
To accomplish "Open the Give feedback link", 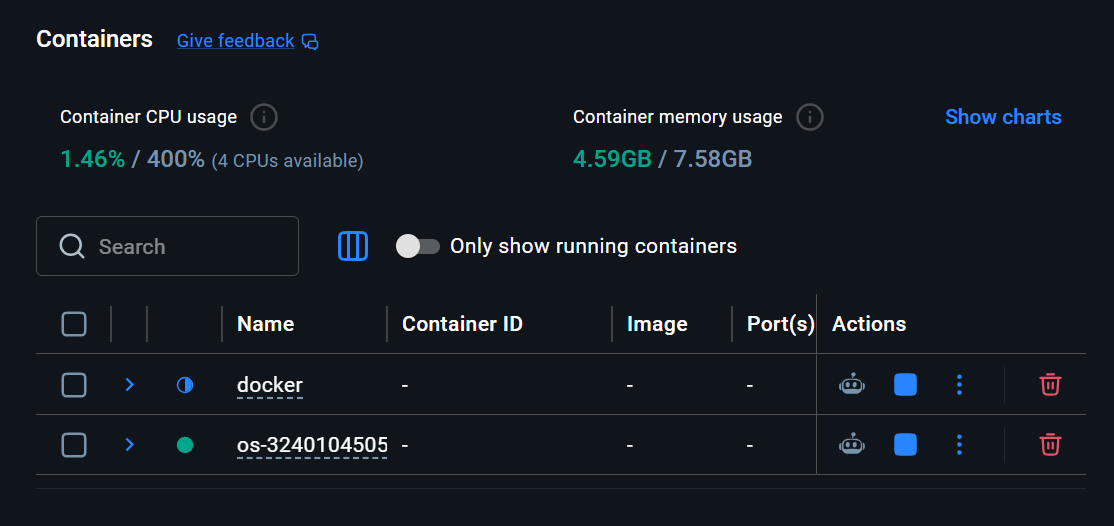I will pos(235,41).
